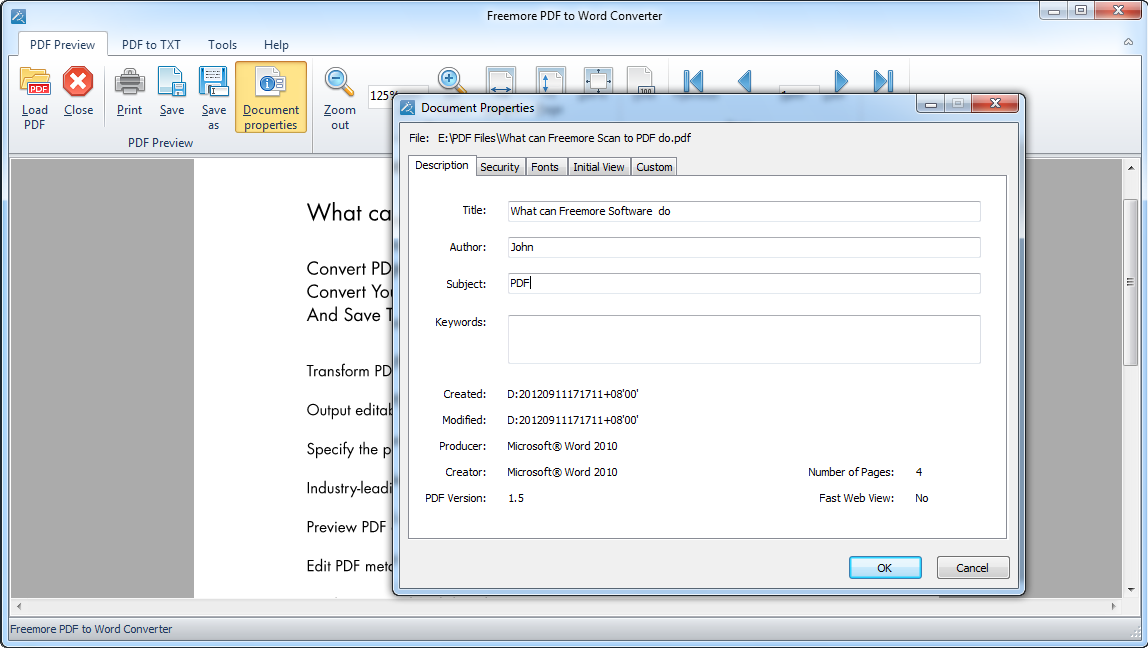Viewport: 1148px width, 648px height.
Task: Switch to PDF to TXT tab
Action: click(x=151, y=44)
